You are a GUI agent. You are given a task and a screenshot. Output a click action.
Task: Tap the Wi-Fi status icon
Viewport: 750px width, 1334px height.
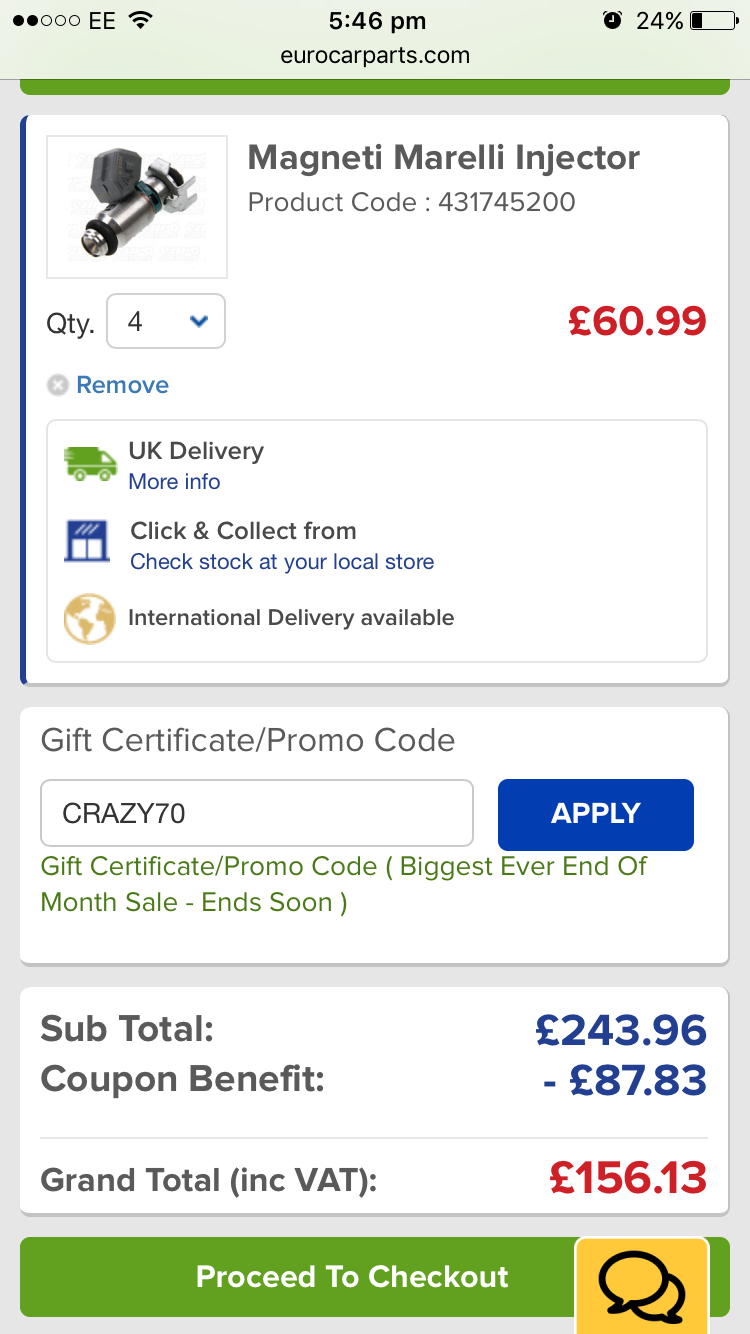[x=141, y=20]
